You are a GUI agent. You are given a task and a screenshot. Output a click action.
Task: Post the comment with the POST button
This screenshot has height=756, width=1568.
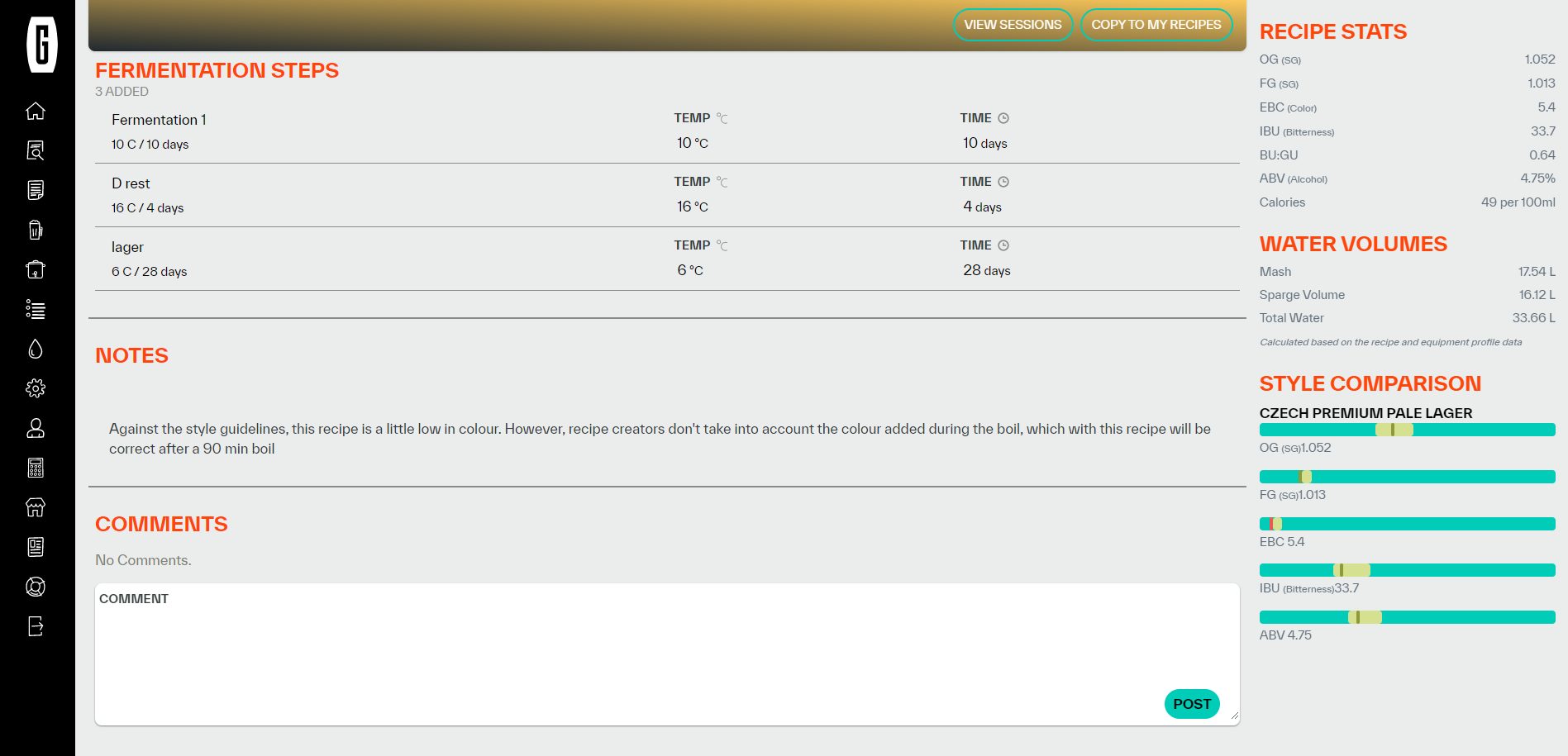pos(1191,704)
